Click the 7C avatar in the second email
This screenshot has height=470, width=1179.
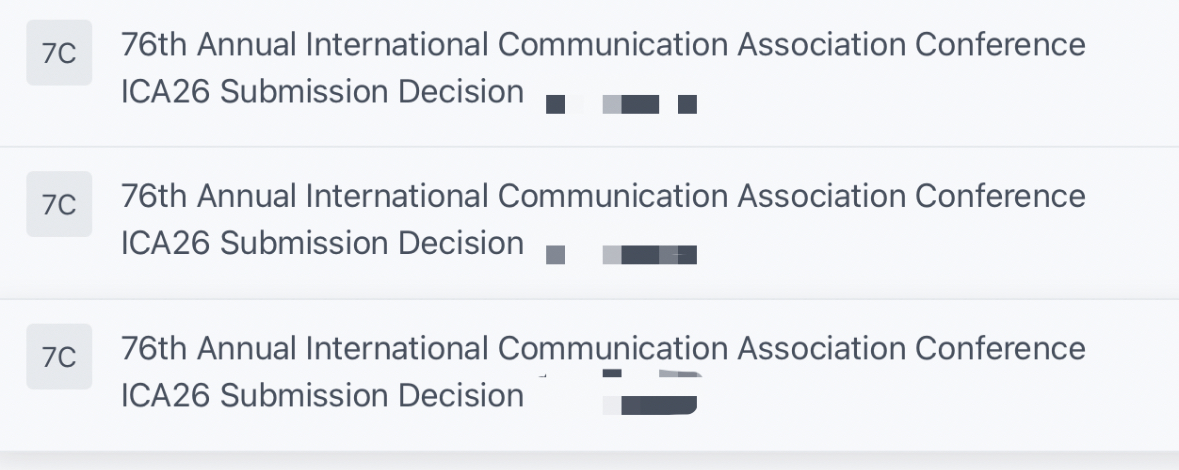coord(59,205)
